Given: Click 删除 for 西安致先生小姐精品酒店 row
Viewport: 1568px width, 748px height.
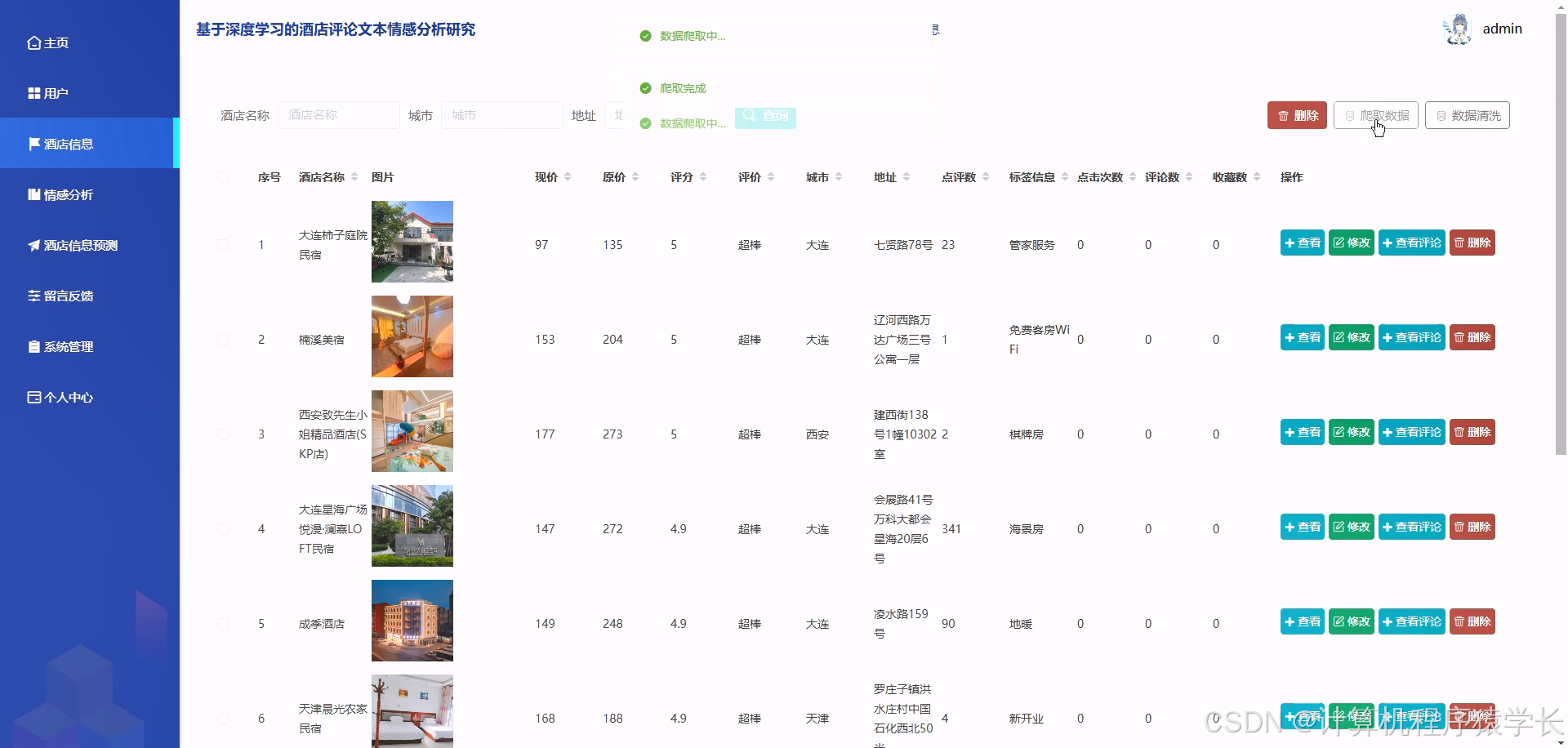Looking at the screenshot, I should pyautogui.click(x=1472, y=432).
